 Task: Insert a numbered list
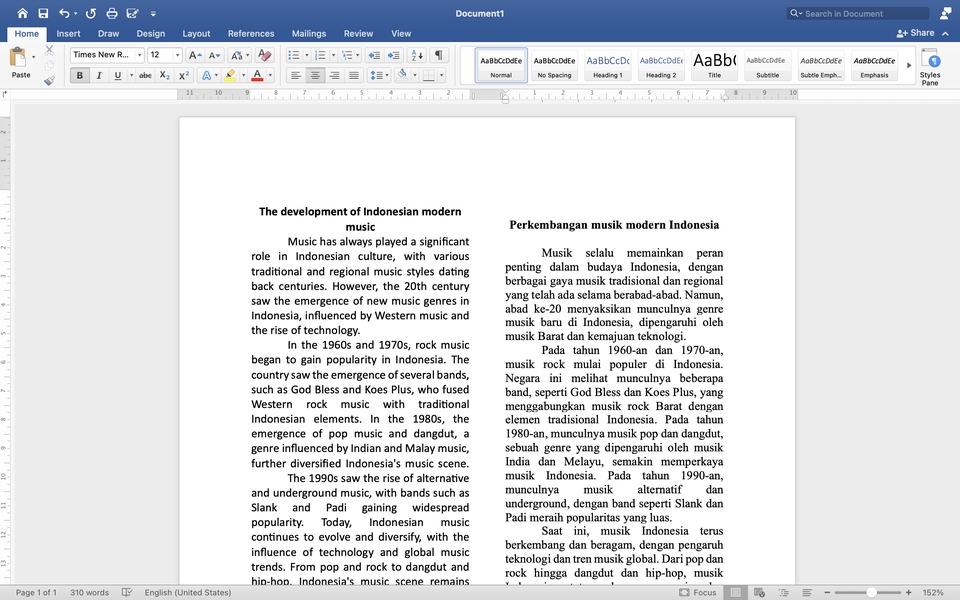coord(320,55)
